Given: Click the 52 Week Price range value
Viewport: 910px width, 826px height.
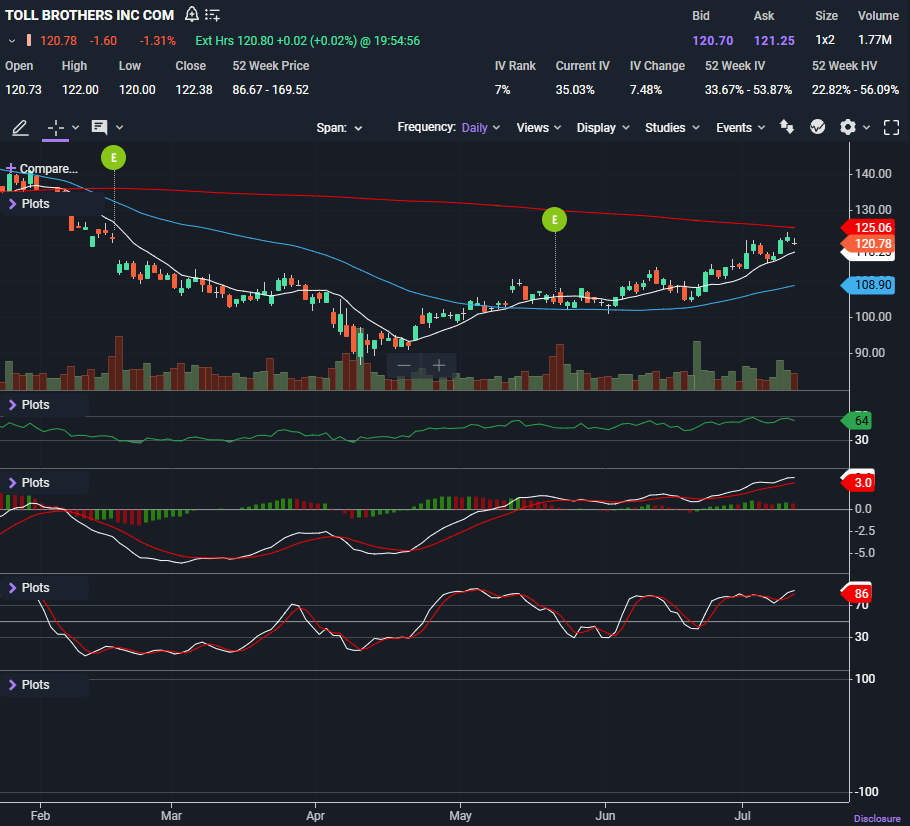Looking at the screenshot, I should [x=270, y=90].
